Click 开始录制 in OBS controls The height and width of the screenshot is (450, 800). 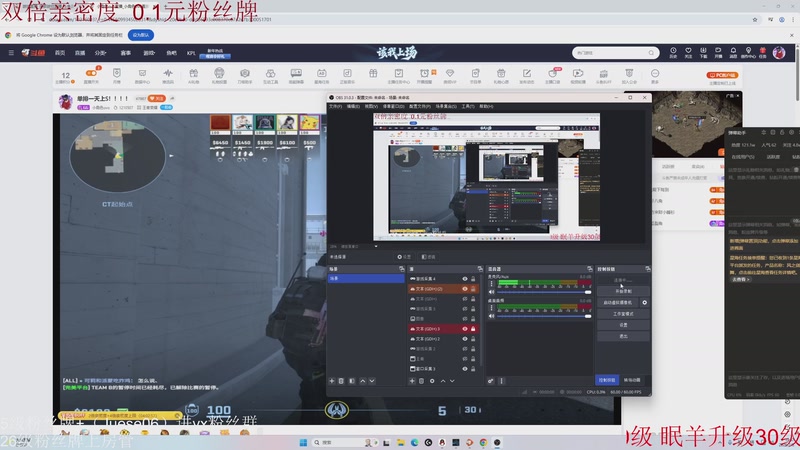pyautogui.click(x=623, y=291)
